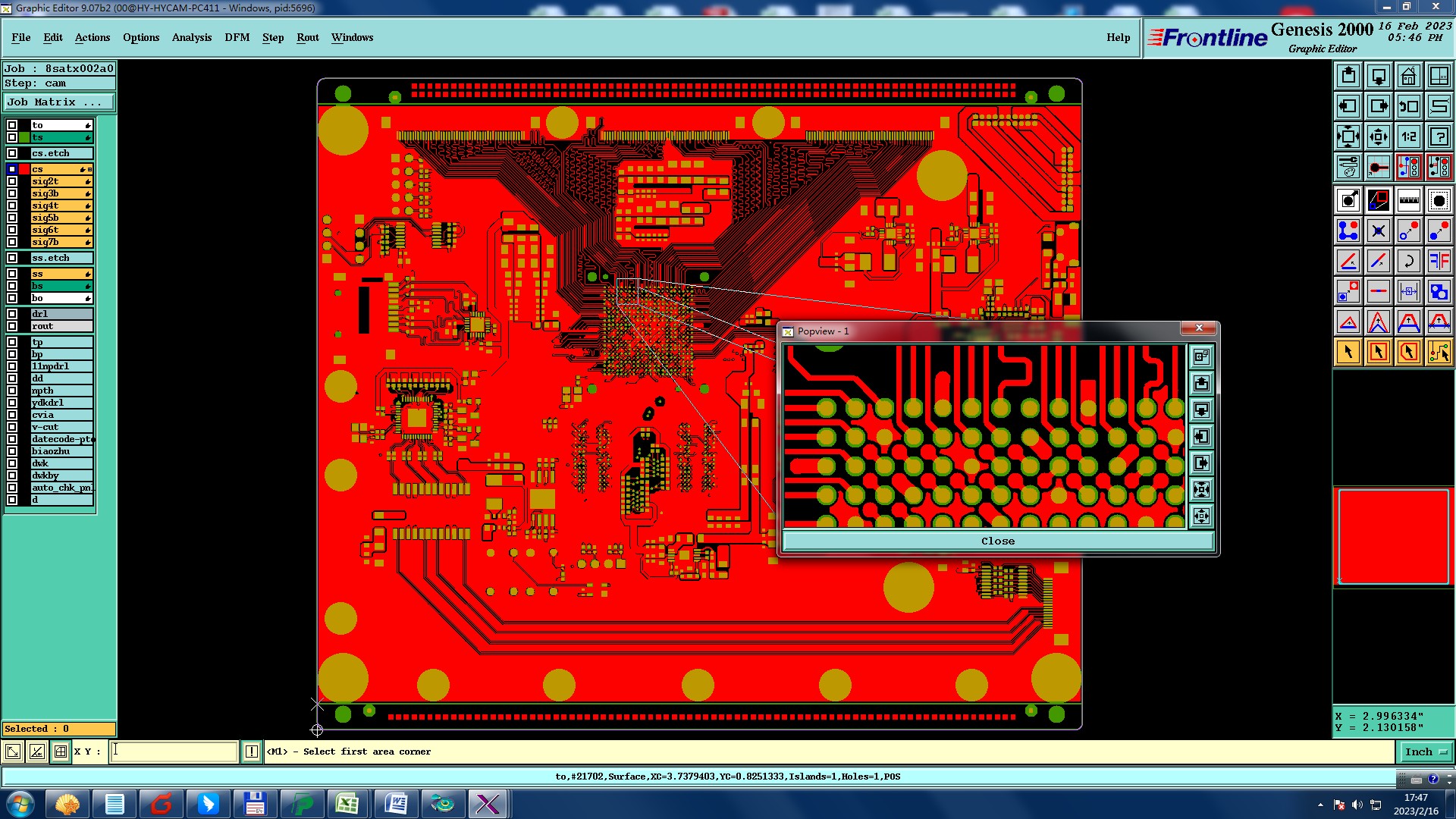Image resolution: width=1456 pixels, height=819 pixels.
Task: Toggle the sig2t layer checkbox
Action: point(12,181)
